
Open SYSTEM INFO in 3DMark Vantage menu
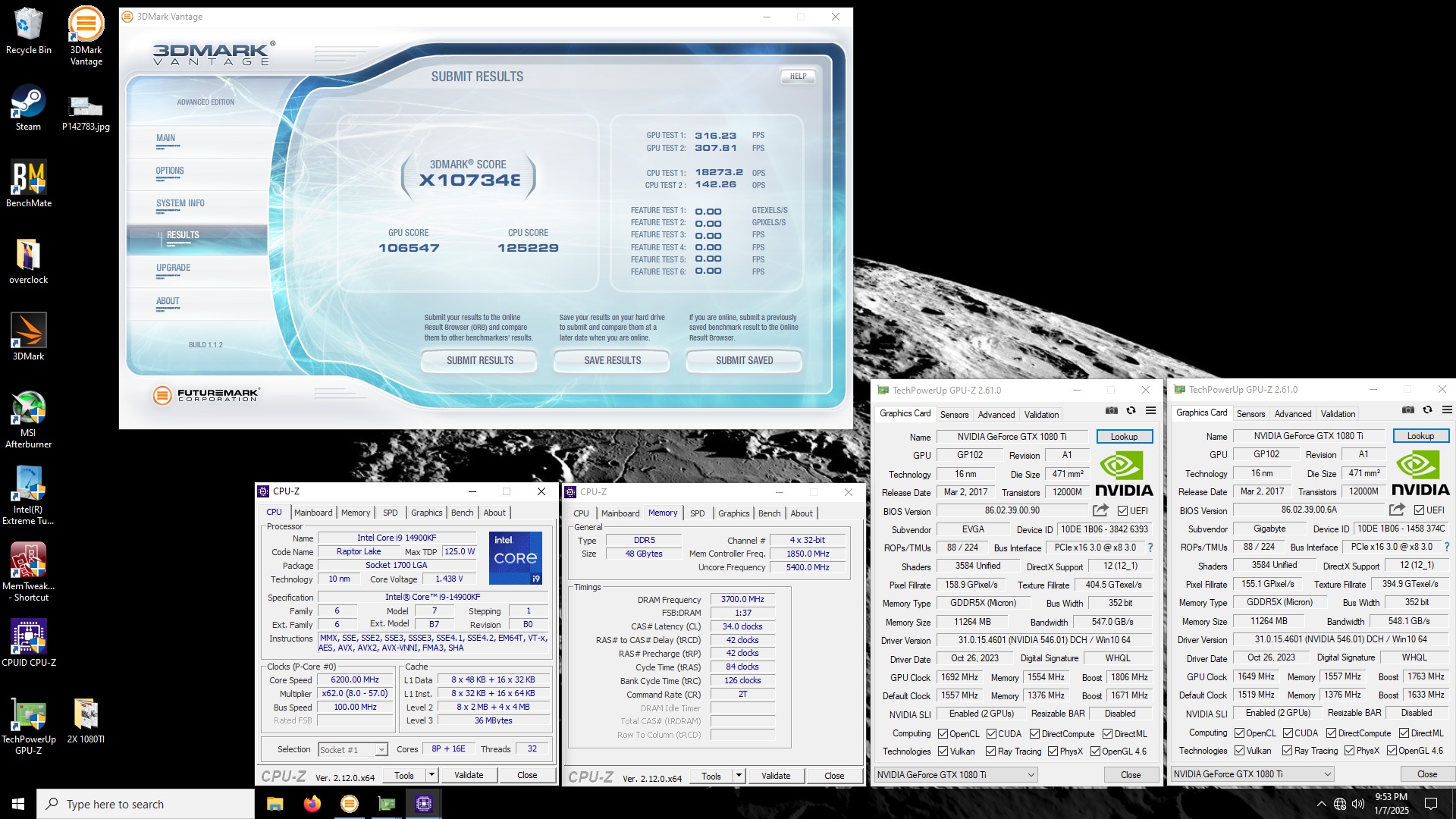click(x=180, y=203)
